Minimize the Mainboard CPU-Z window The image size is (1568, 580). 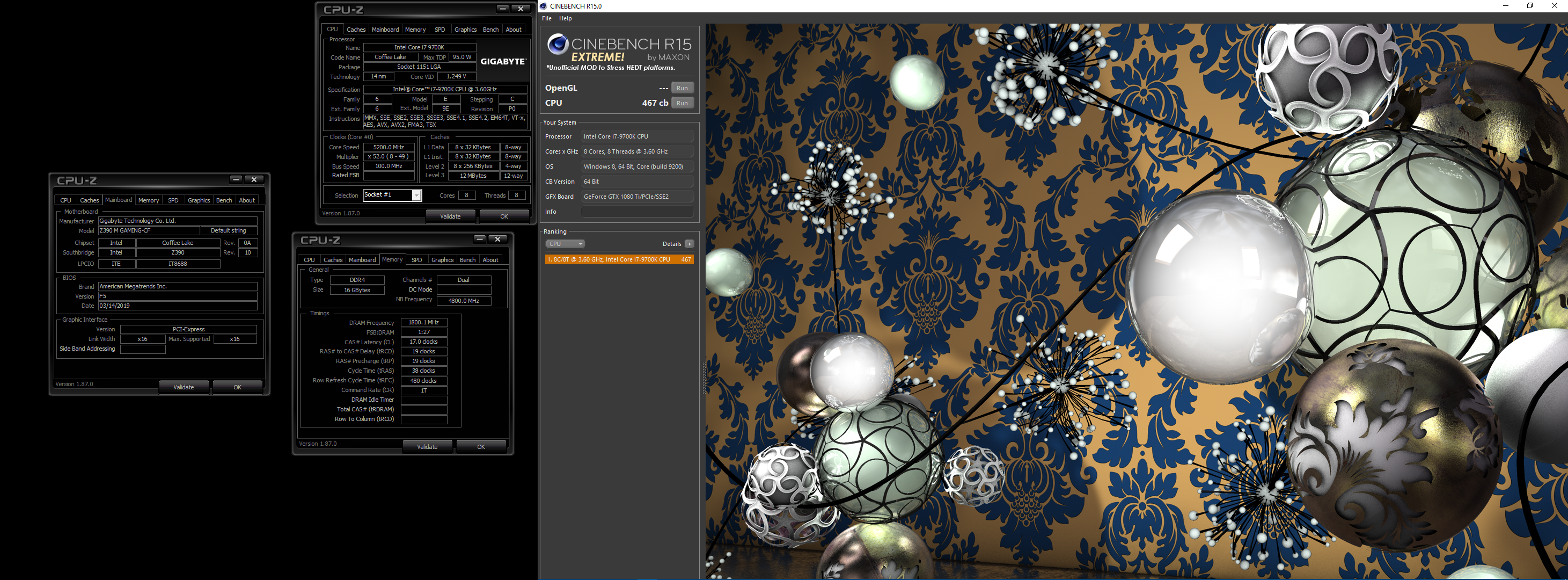(x=236, y=179)
